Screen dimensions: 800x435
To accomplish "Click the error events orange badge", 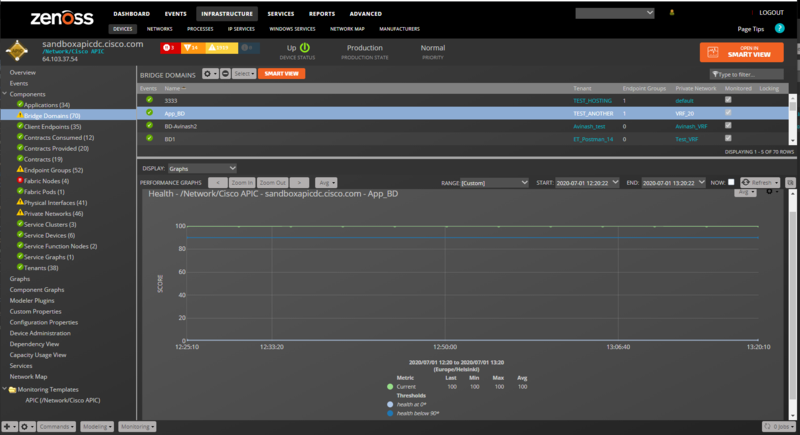I will tap(192, 47).
